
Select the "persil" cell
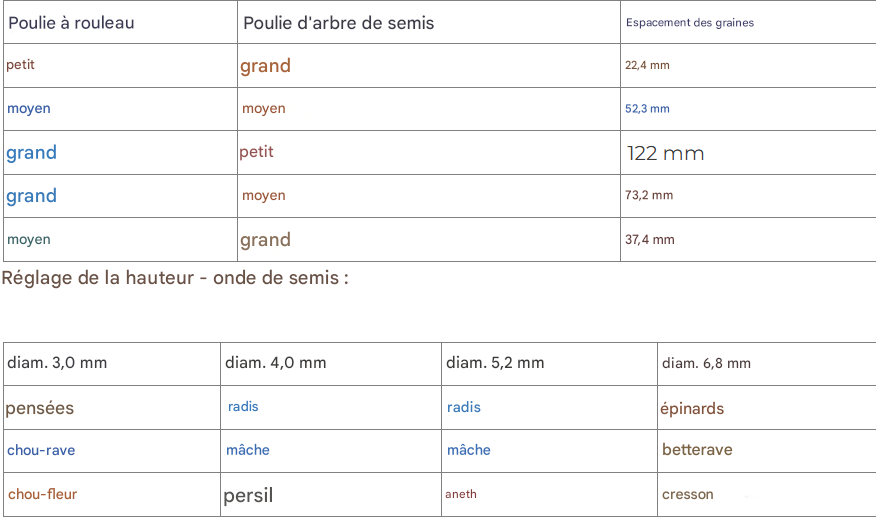(248, 495)
